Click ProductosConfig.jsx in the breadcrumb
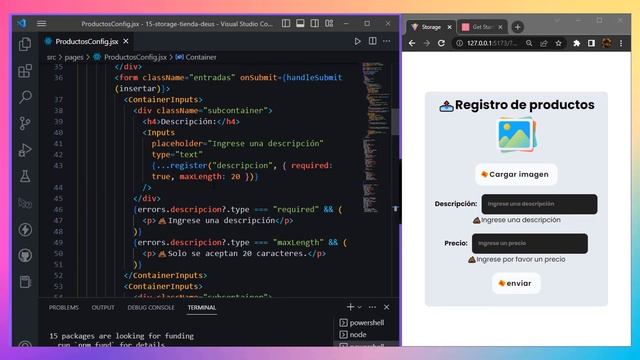The height and width of the screenshot is (360, 640). coord(135,57)
